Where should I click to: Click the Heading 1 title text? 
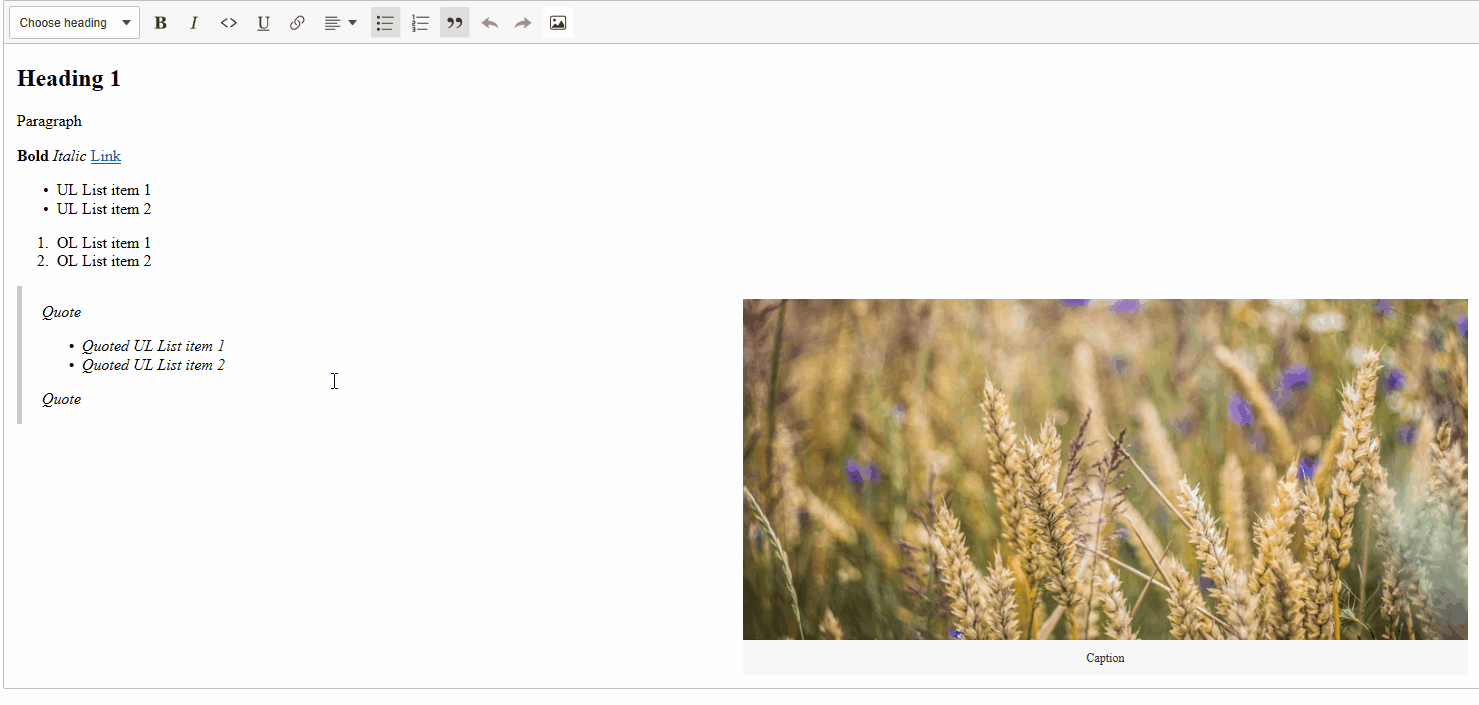[x=69, y=79]
